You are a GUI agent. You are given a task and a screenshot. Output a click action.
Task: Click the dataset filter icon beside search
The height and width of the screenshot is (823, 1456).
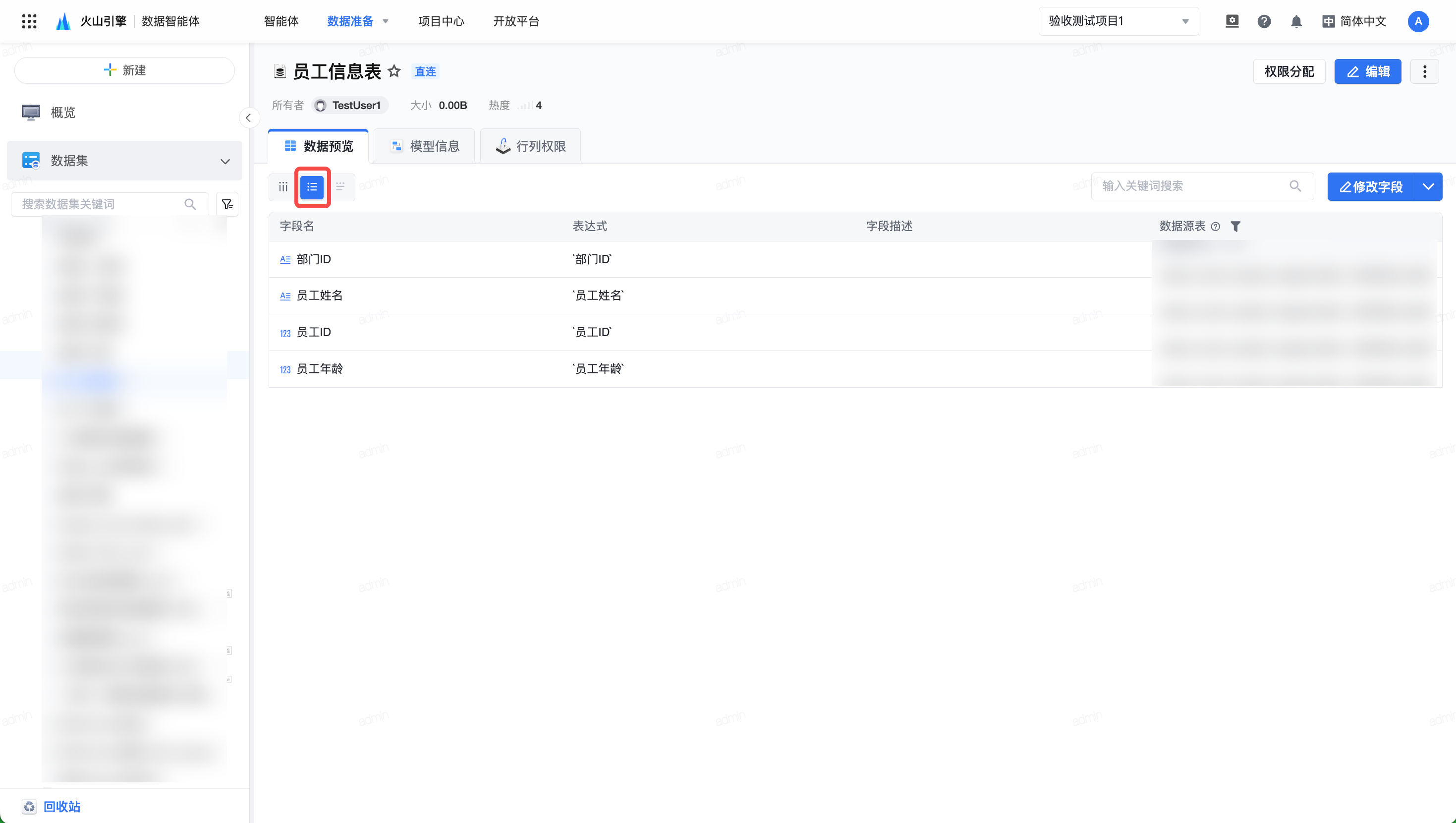(227, 204)
